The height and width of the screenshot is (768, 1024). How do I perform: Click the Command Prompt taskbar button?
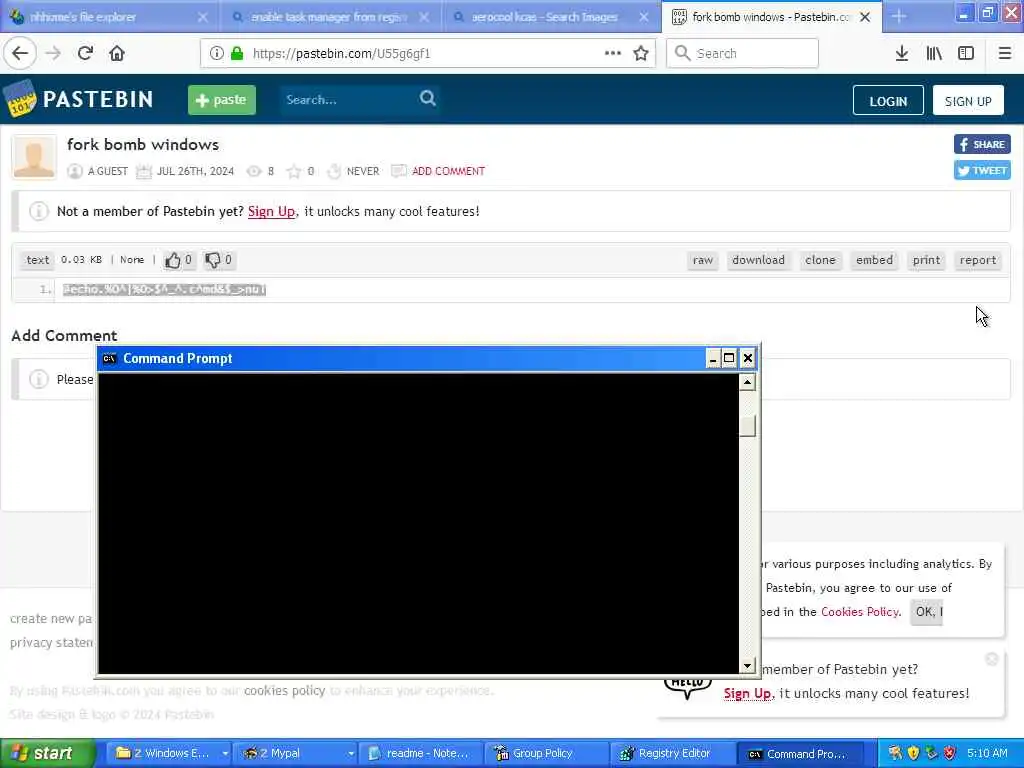[x=800, y=754]
